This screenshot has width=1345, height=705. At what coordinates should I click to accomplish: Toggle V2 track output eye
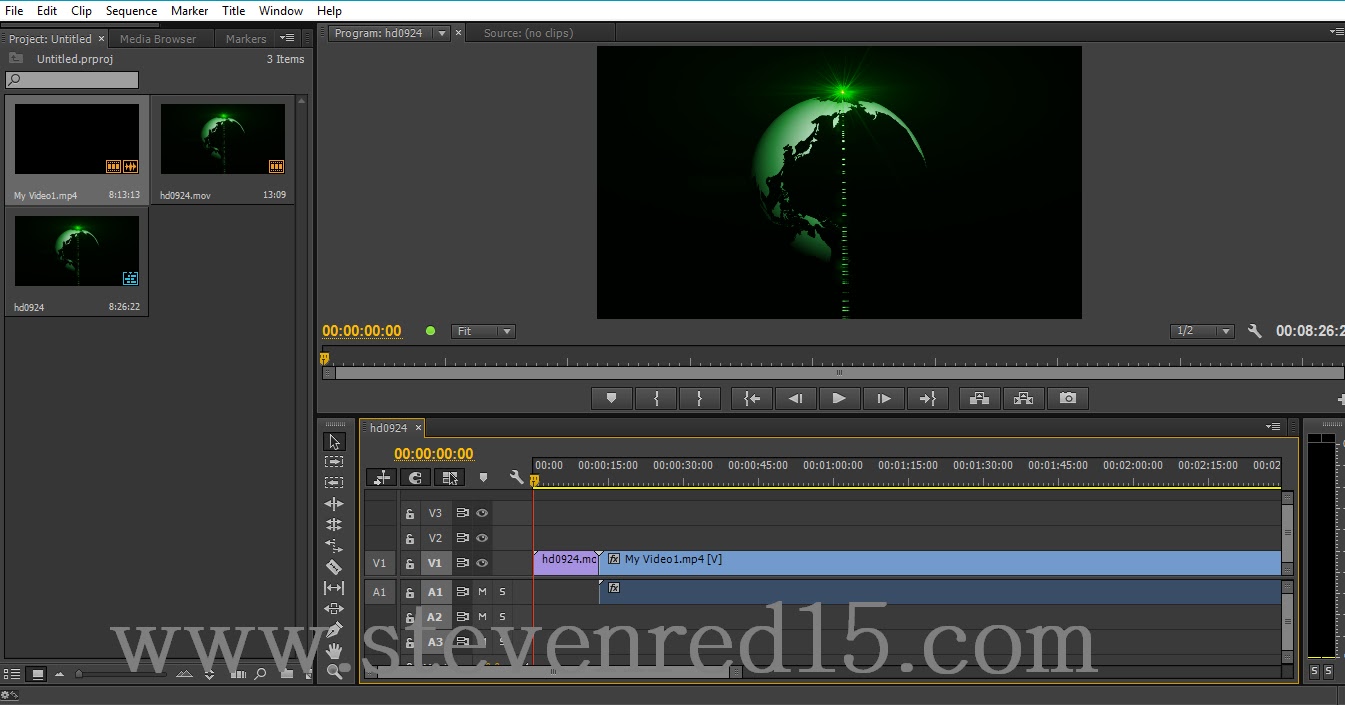pos(482,538)
